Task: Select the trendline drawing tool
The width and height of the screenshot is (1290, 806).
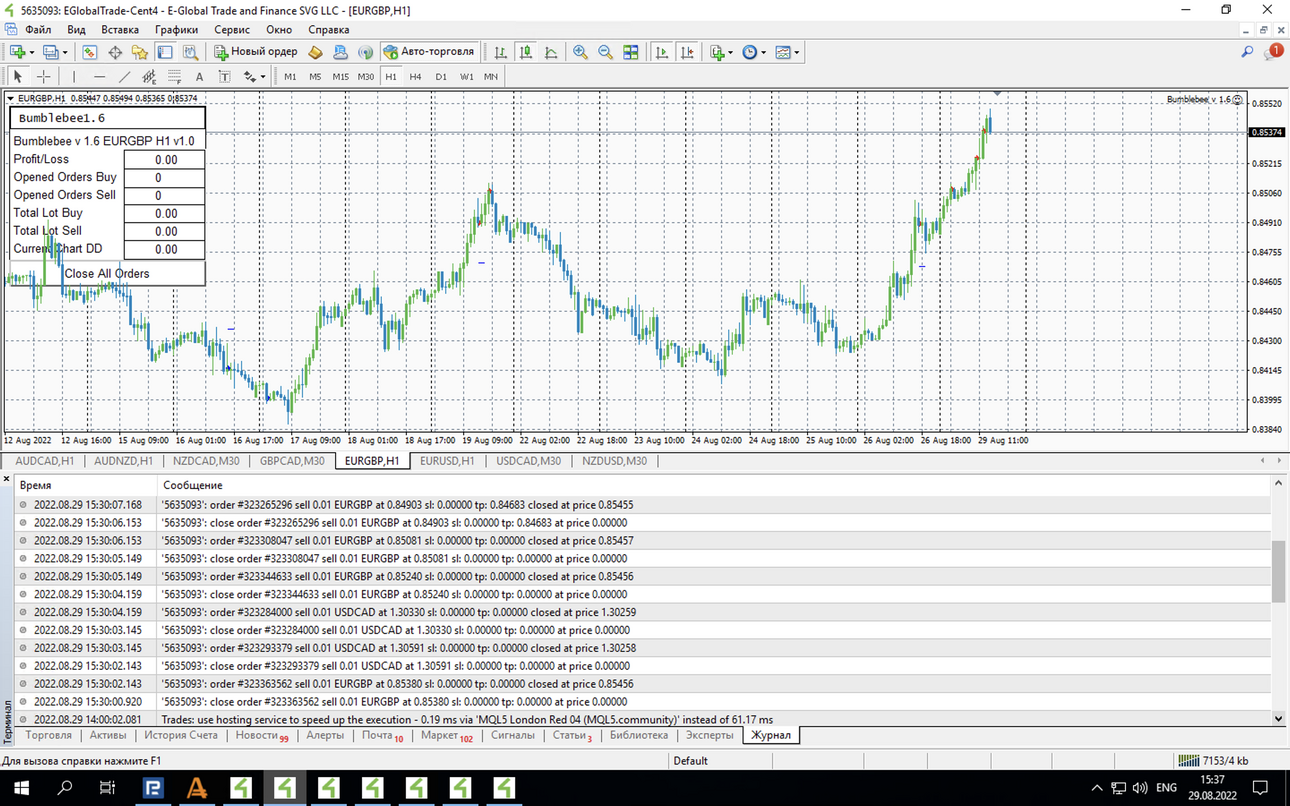Action: [x=124, y=76]
